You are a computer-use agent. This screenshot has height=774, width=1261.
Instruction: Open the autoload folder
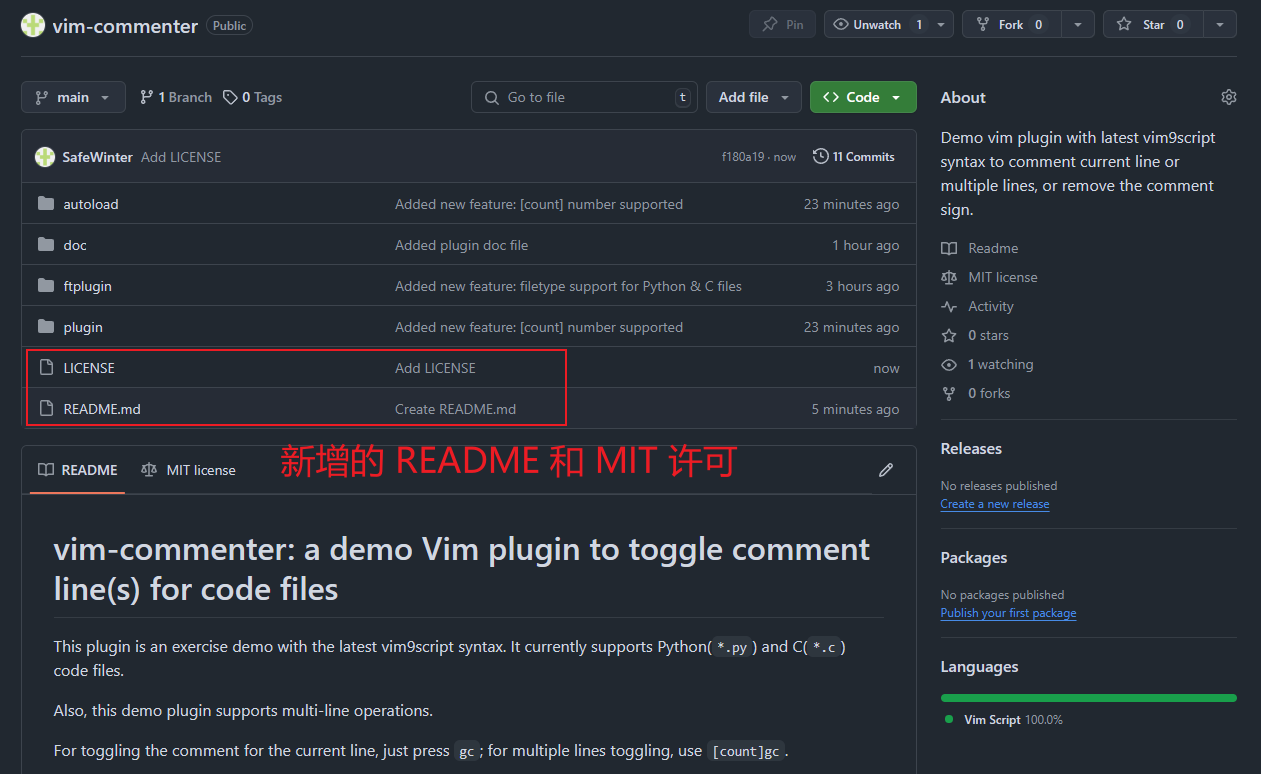coord(91,204)
